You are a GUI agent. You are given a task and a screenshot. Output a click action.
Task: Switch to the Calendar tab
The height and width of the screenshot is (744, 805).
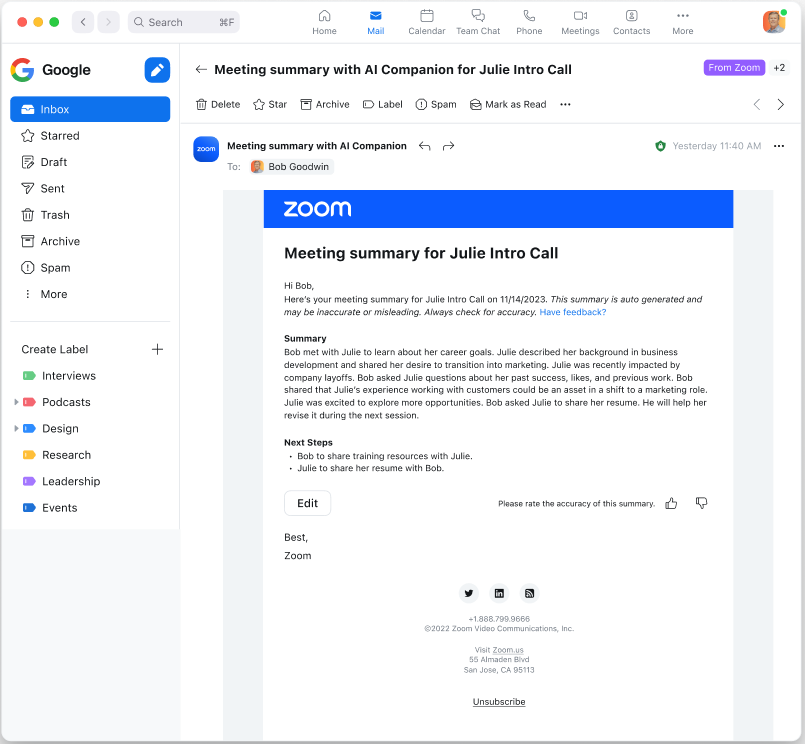tap(427, 22)
